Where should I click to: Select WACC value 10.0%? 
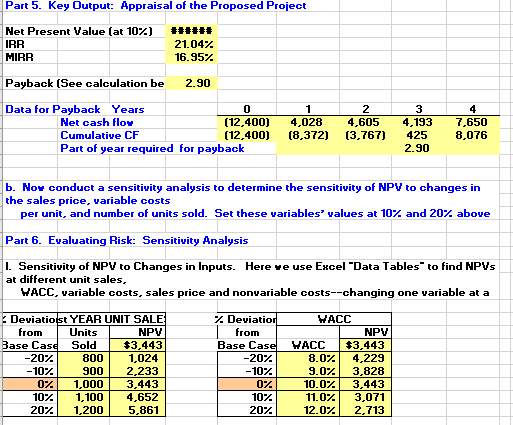(x=308, y=384)
